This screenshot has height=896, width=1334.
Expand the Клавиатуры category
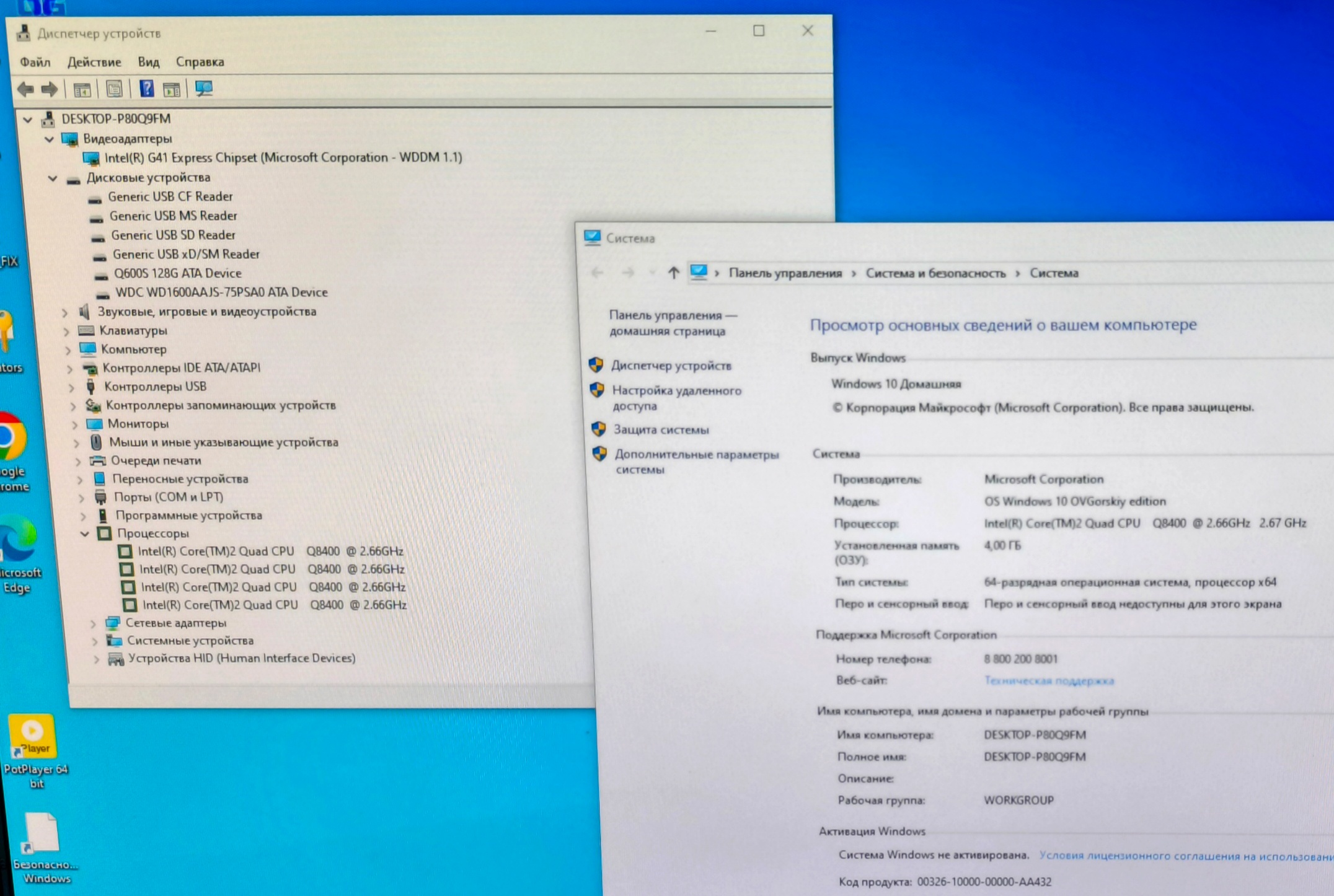pos(66,332)
